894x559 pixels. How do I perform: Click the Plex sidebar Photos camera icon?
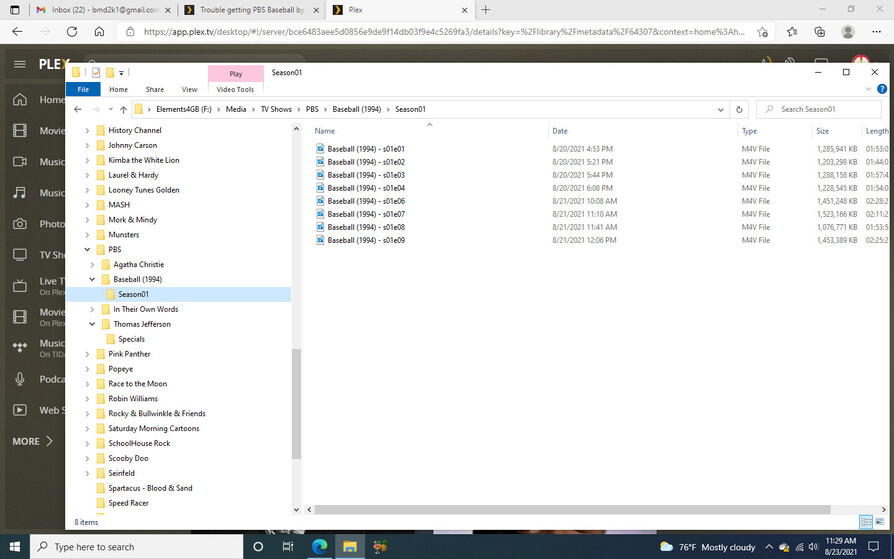pyautogui.click(x=20, y=224)
